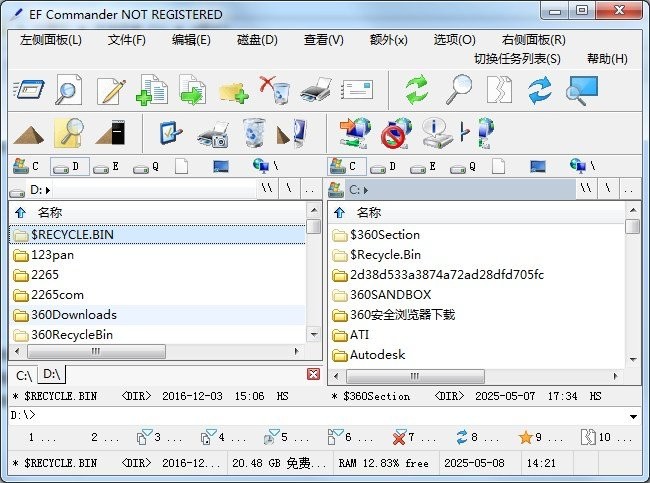Click left panel up-directory arrow beside 名称
The height and width of the screenshot is (483, 650).
[x=20, y=213]
